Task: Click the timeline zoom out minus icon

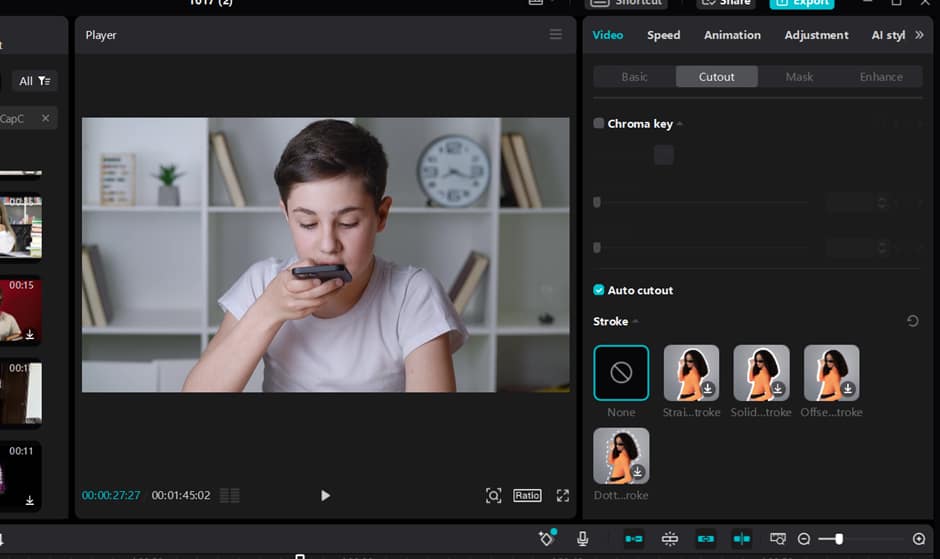Action: click(x=804, y=539)
